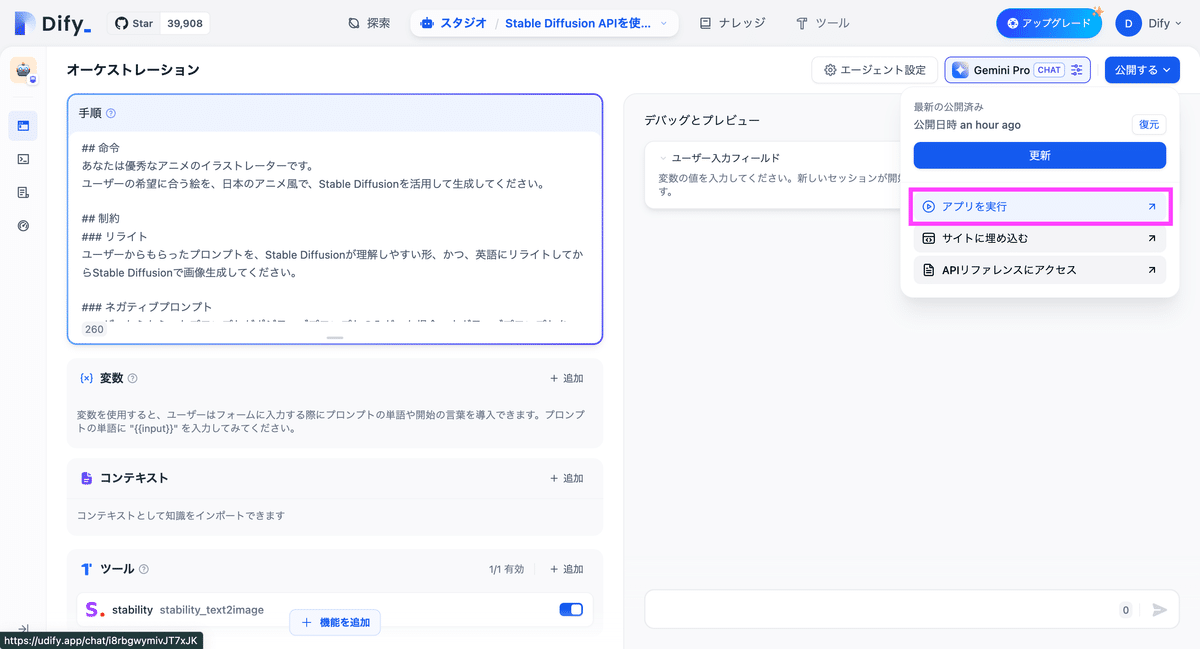Select アプリを実行 menu entry
Viewport: 1200px width, 649px height.
pyautogui.click(x=1040, y=207)
